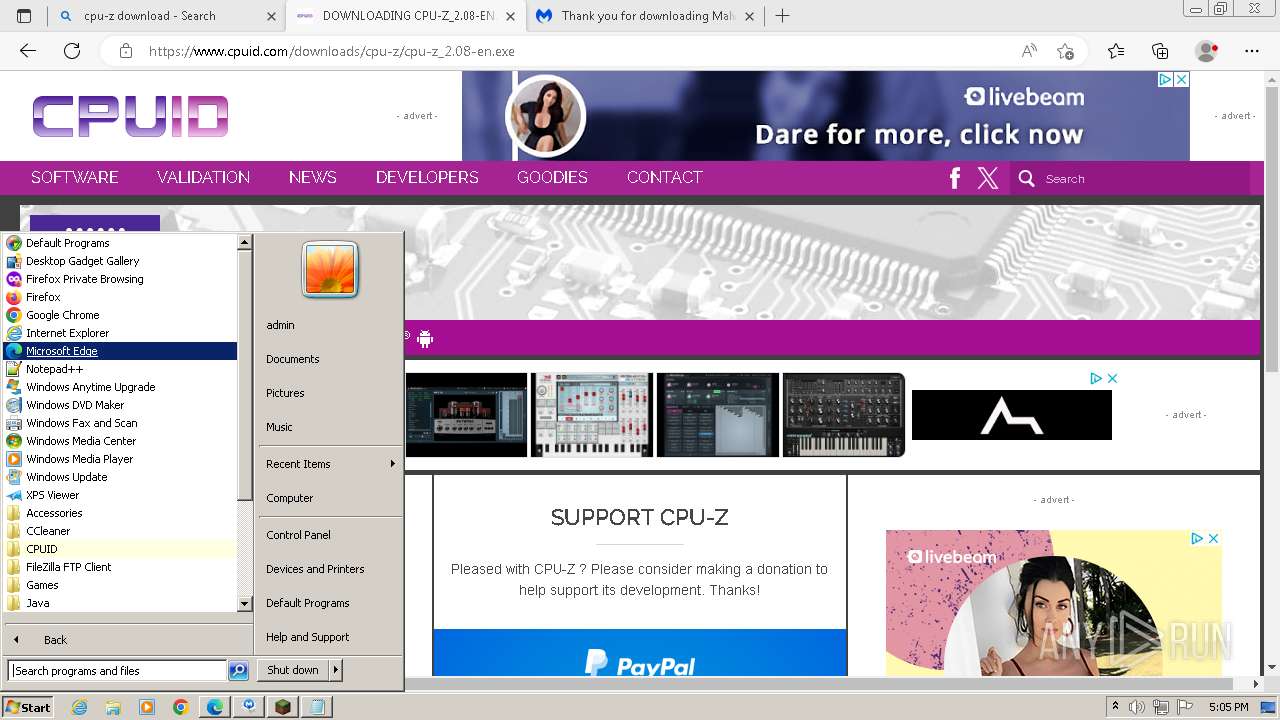The image size is (1280, 720).
Task: Open Malwarebytes taskbar button
Action: pyautogui.click(x=249, y=707)
